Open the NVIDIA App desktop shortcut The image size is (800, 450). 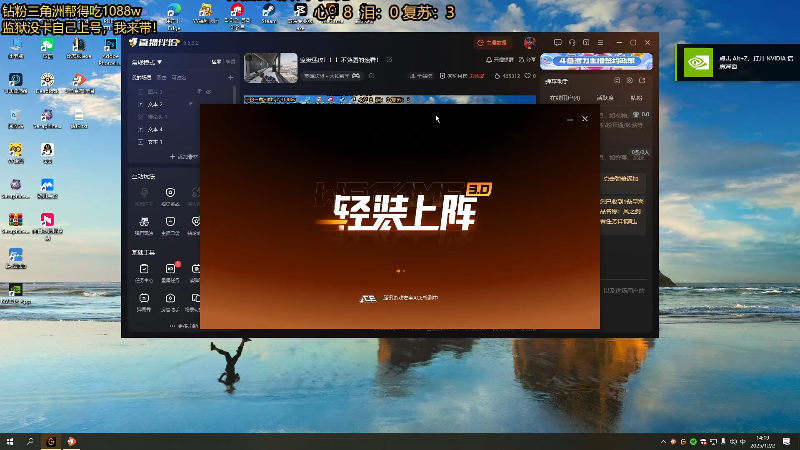pos(15,294)
